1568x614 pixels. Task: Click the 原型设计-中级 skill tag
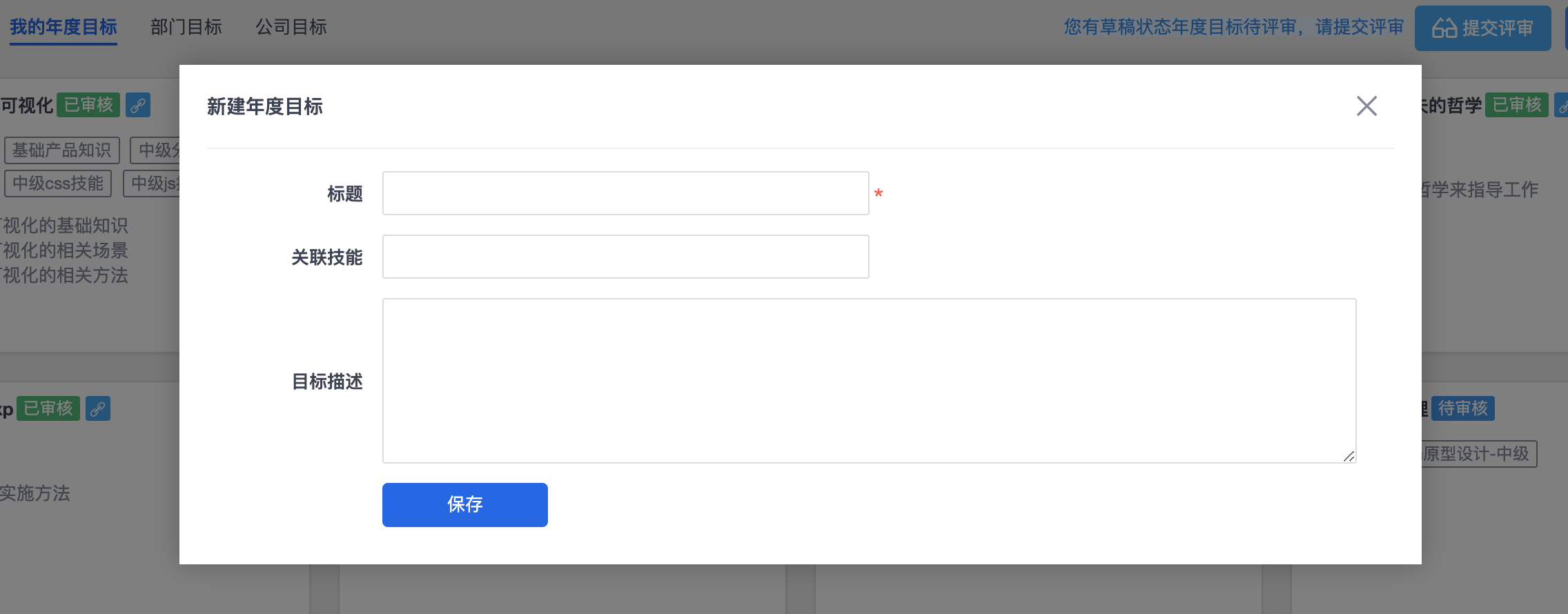coord(1477,454)
